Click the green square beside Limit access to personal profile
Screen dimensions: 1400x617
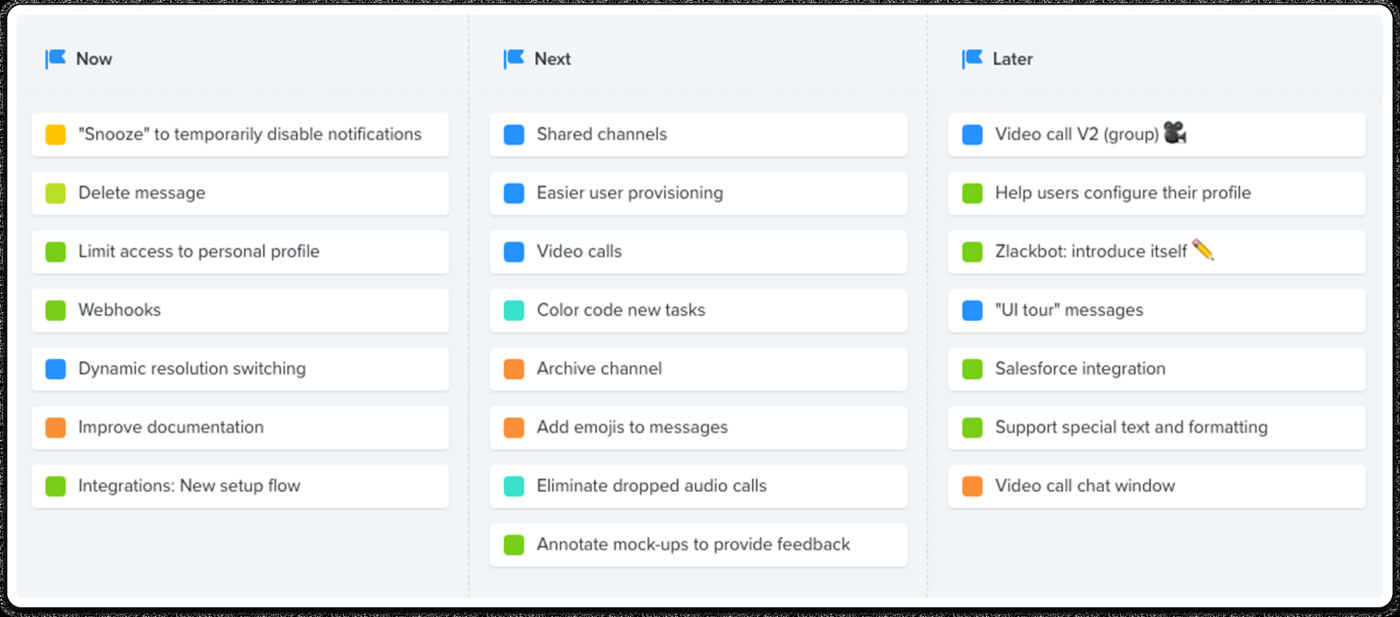coord(56,252)
